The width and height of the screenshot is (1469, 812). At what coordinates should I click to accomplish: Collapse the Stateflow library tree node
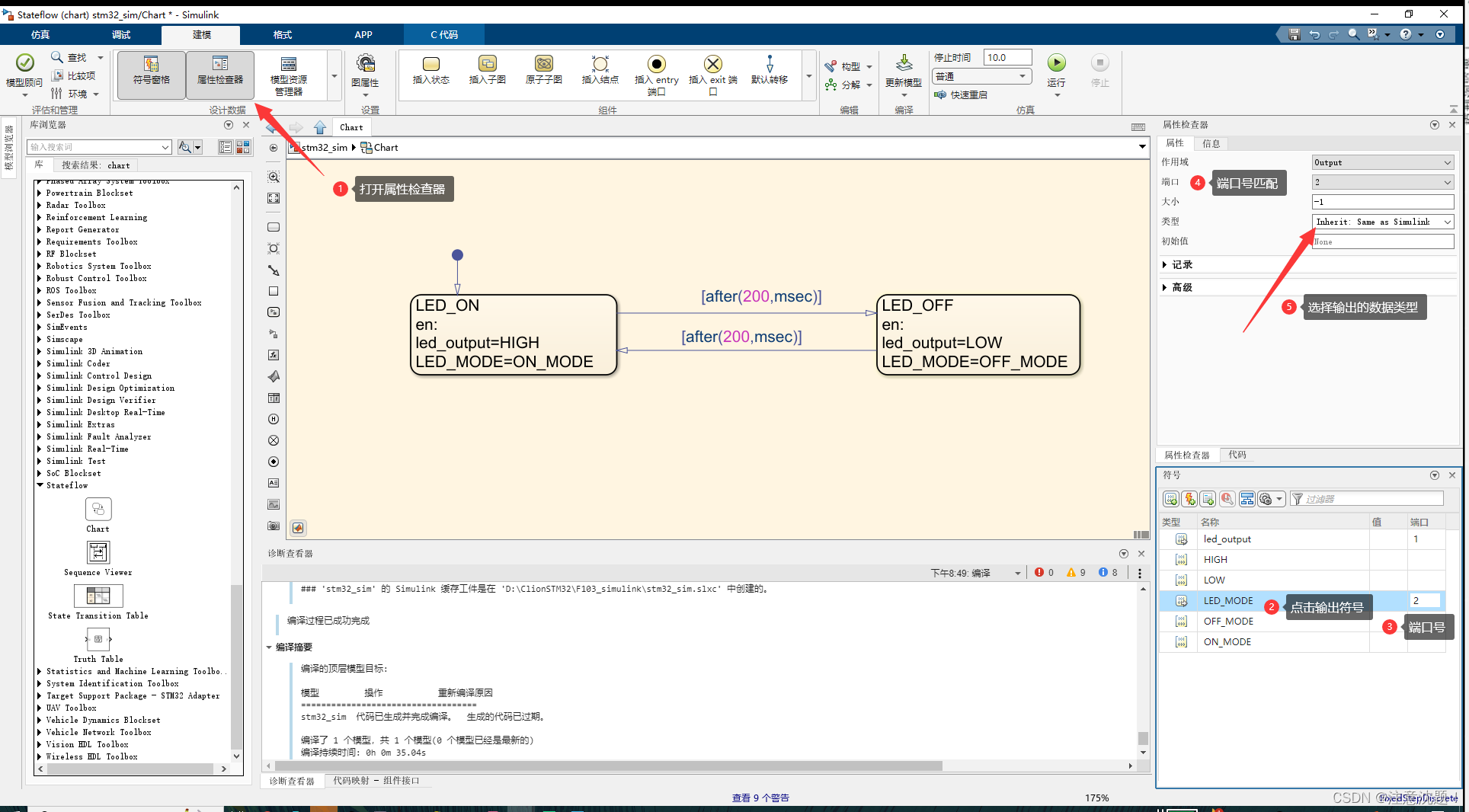(40, 485)
